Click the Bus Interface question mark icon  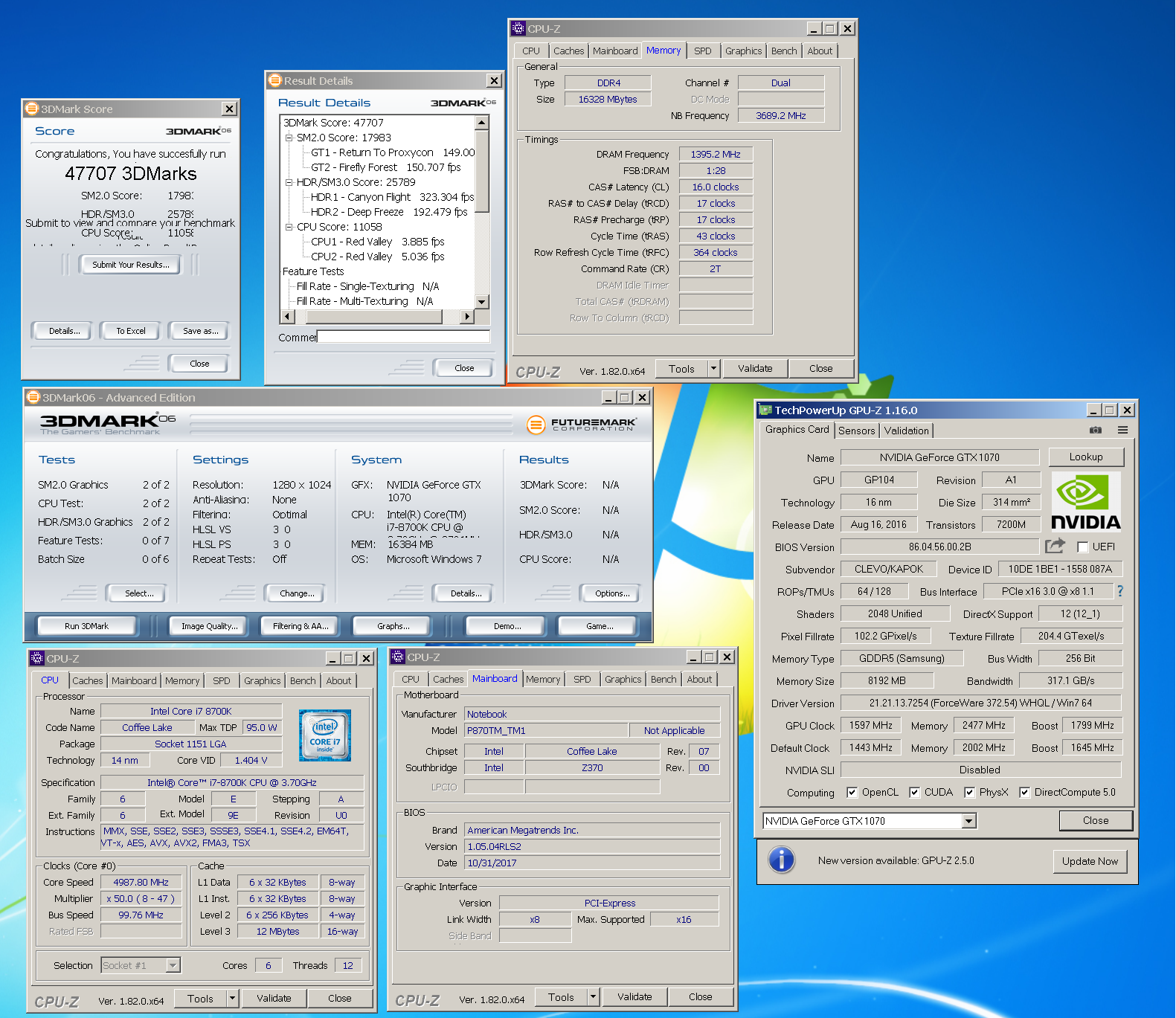pos(1119,591)
